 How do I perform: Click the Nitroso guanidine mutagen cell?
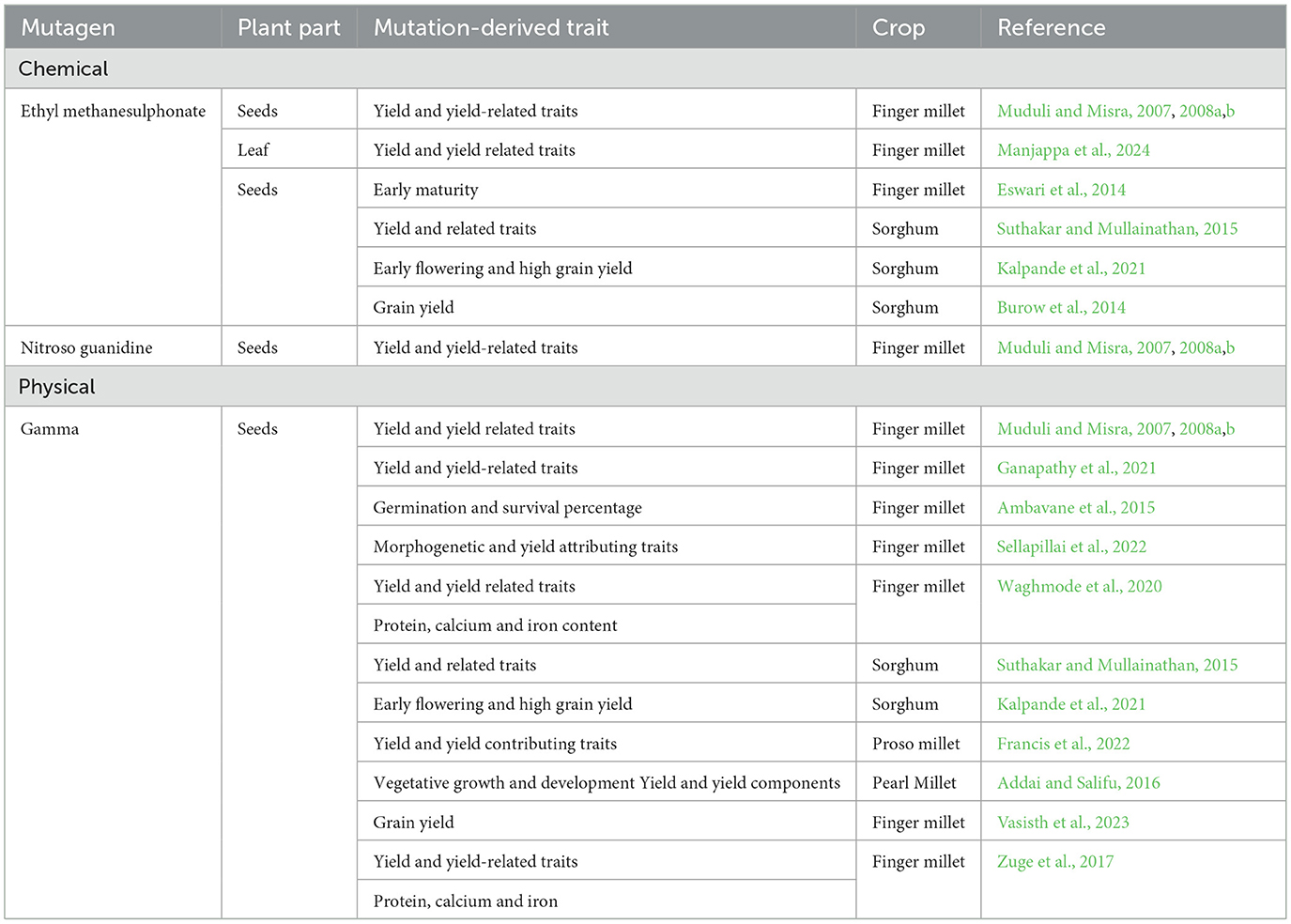coord(86,347)
